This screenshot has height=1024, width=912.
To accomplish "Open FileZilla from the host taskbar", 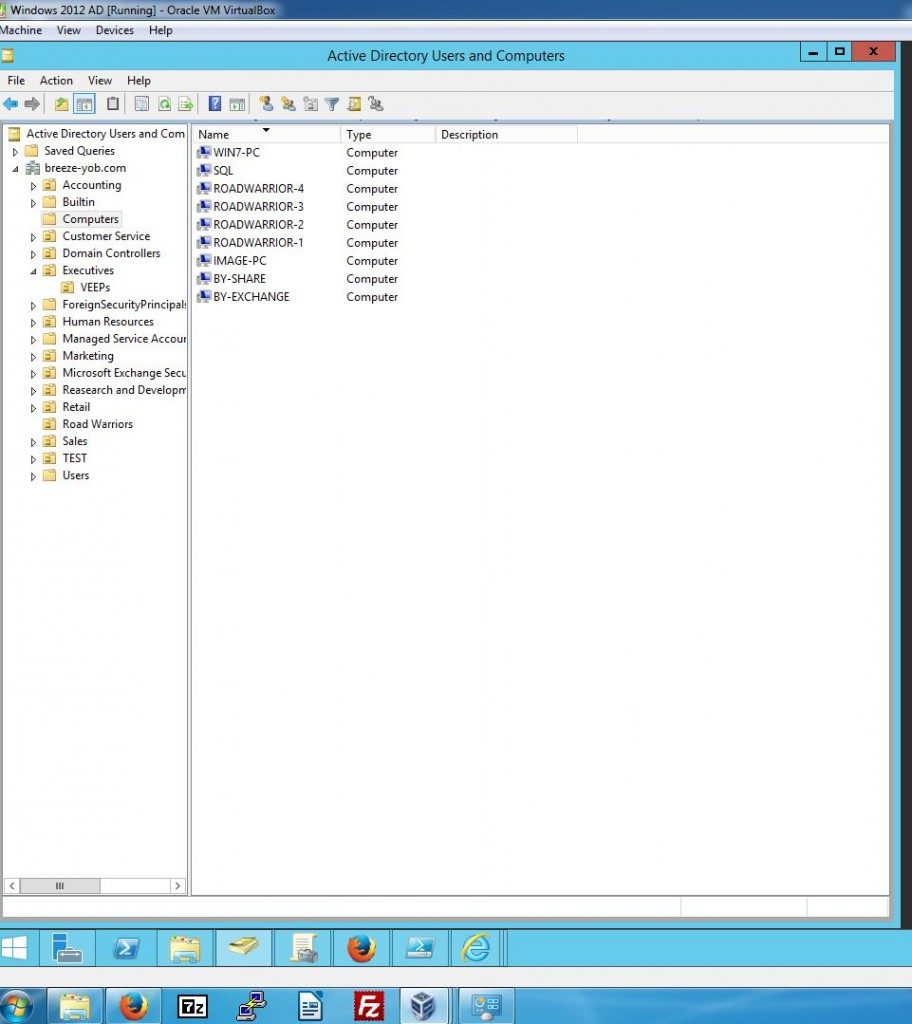I will tap(368, 1006).
